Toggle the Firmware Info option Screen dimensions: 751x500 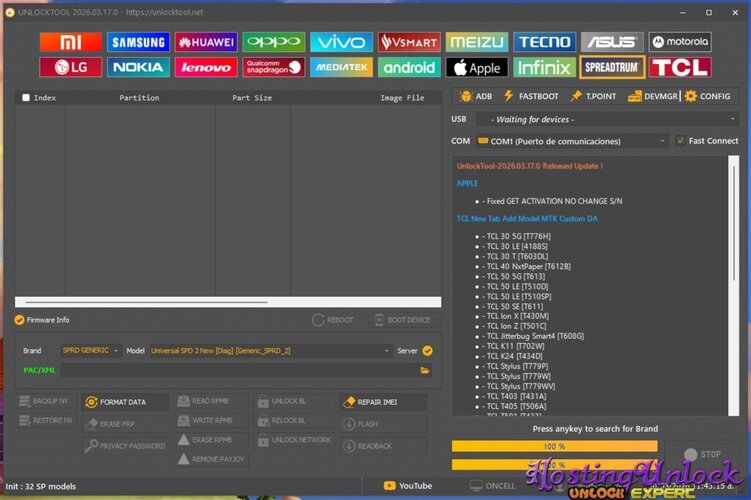click(x=20, y=320)
